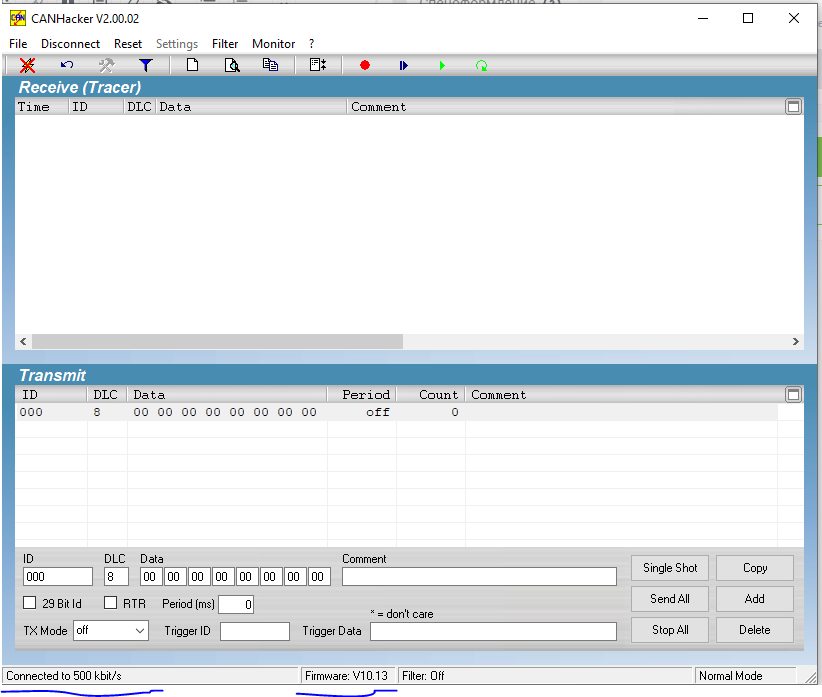
Task: Click the Single Shot button
Action: 670,568
